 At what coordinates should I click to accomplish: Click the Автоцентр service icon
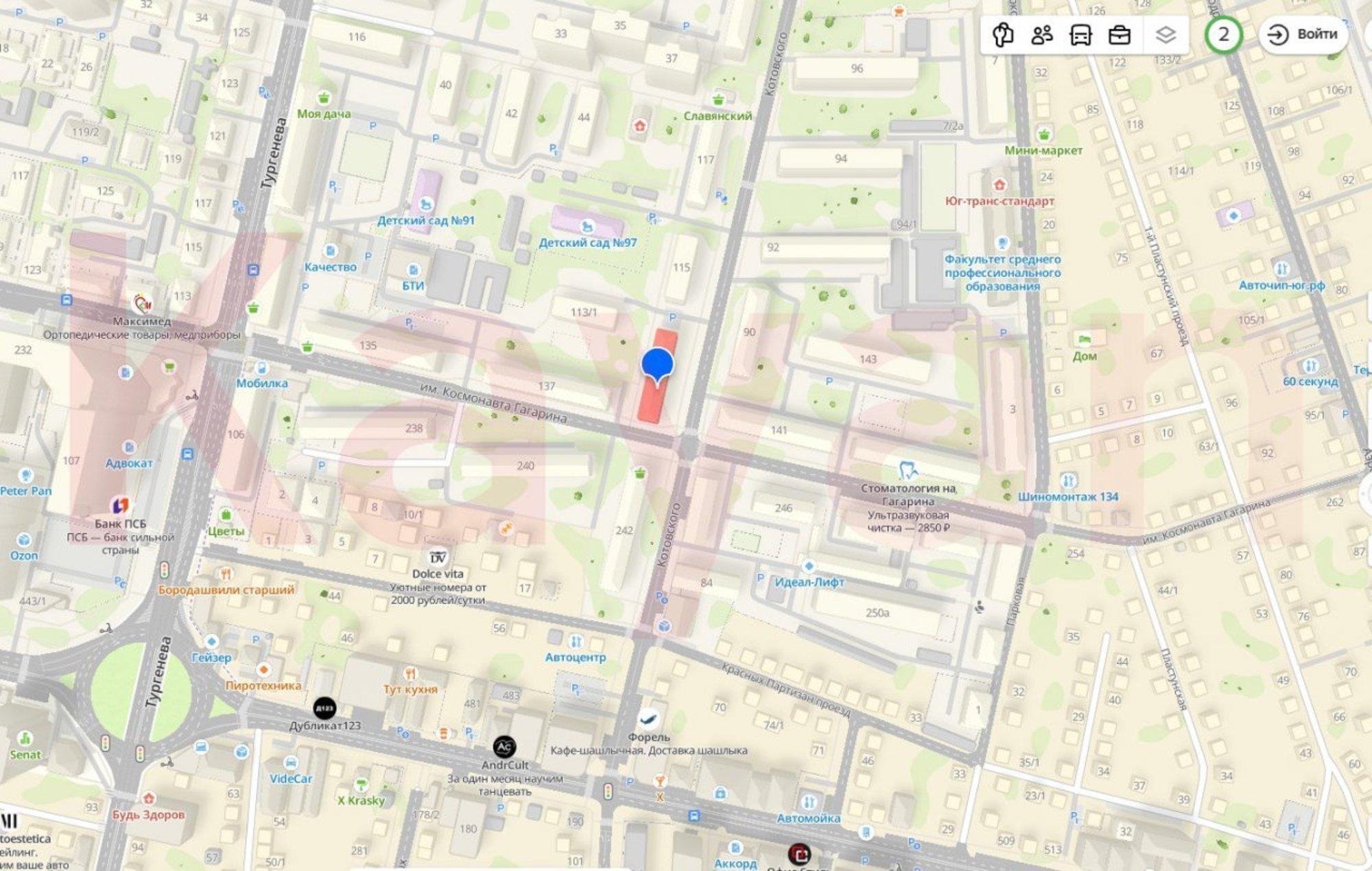coord(576,642)
